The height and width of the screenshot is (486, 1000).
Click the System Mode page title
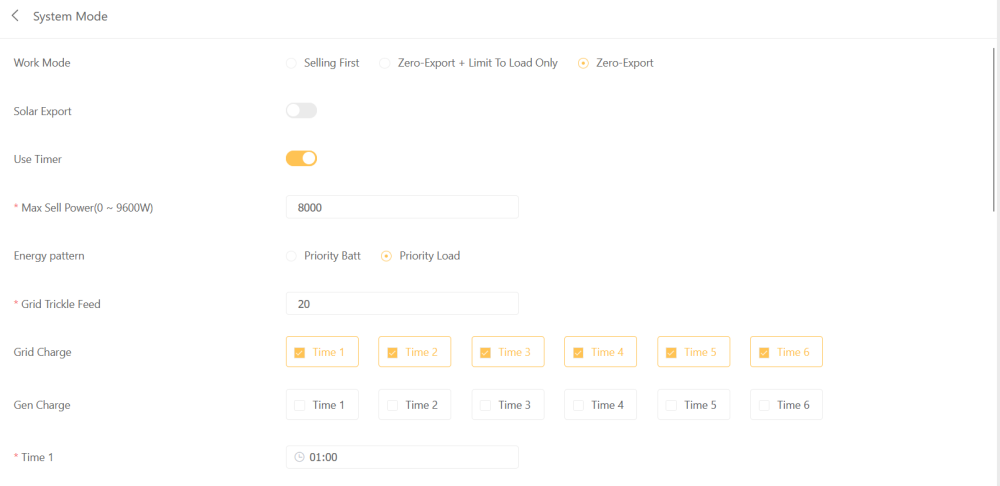(x=70, y=17)
